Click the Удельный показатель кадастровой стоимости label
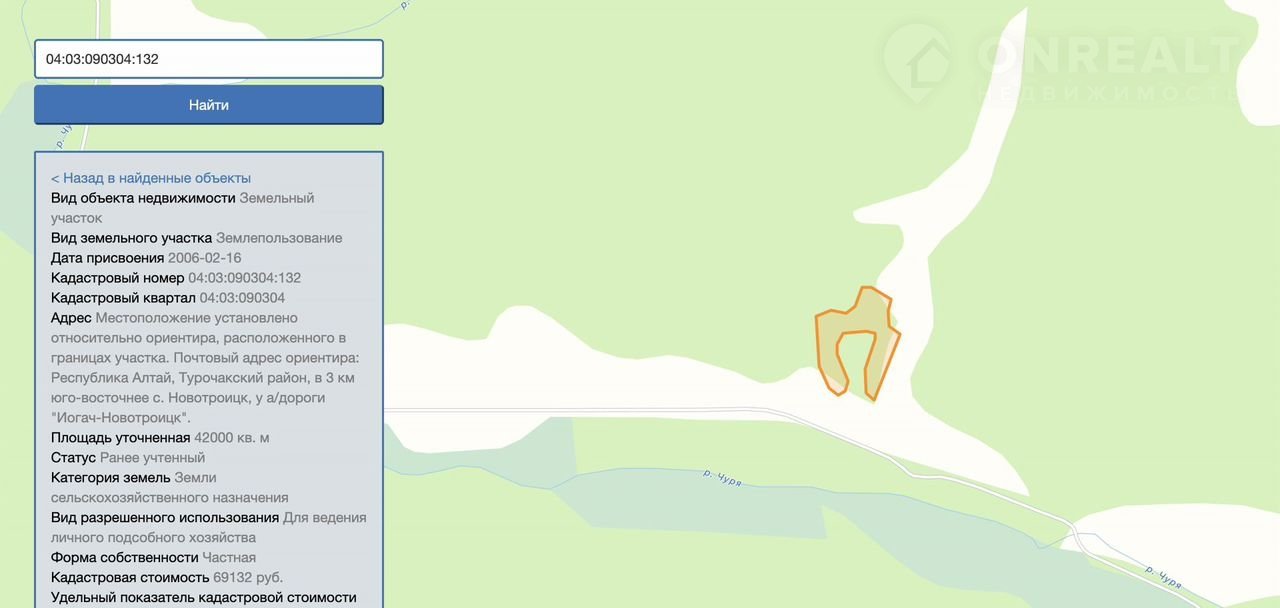Screen dimensions: 1280x608 pyautogui.click(x=204, y=598)
